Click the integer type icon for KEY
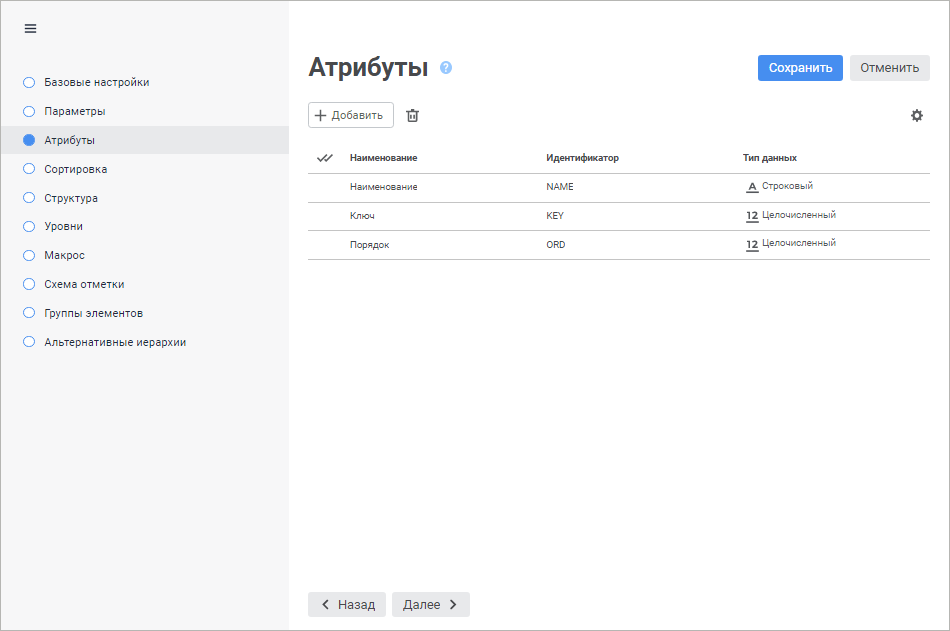 click(x=752, y=216)
